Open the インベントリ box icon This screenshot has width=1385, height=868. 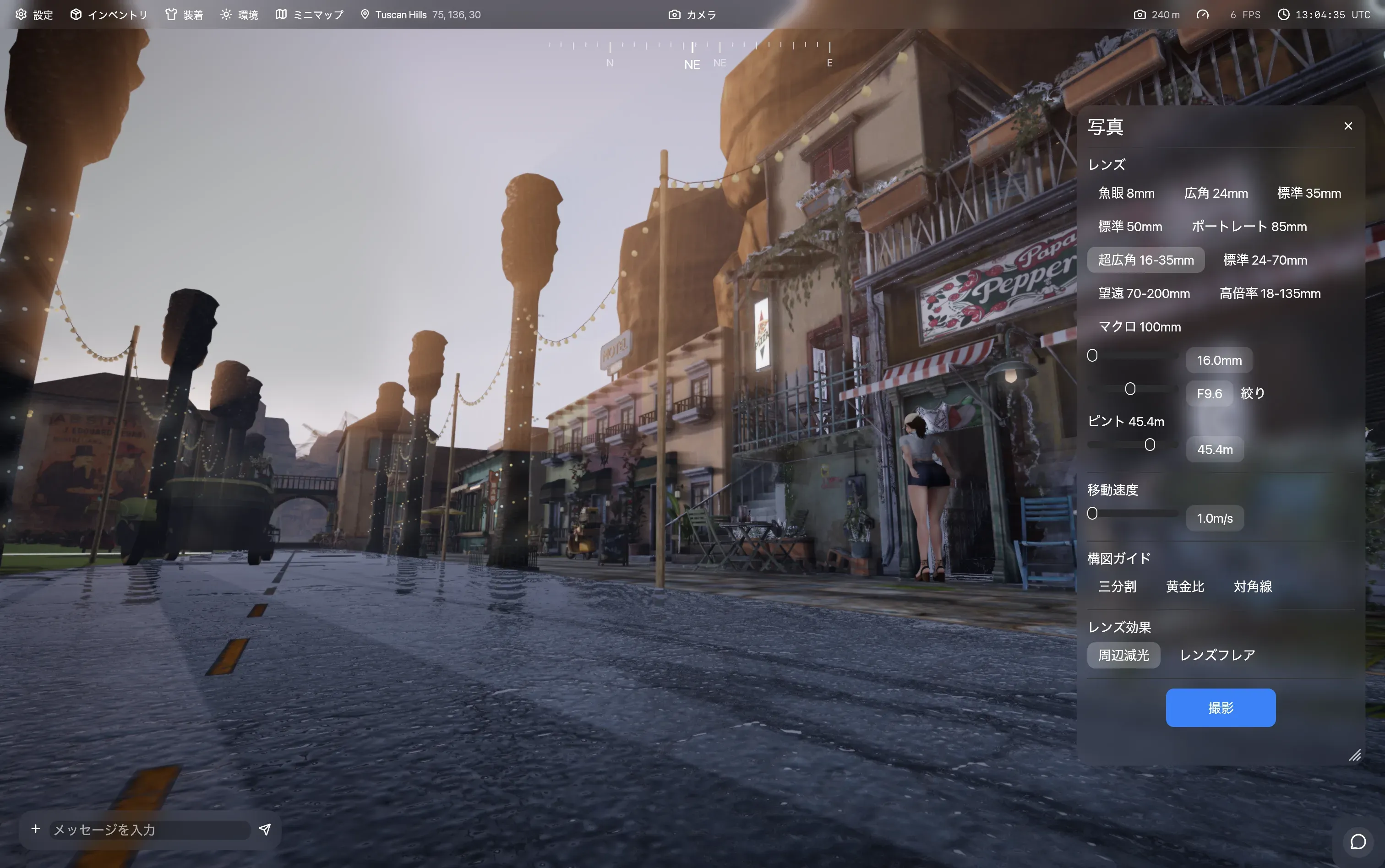tap(76, 14)
